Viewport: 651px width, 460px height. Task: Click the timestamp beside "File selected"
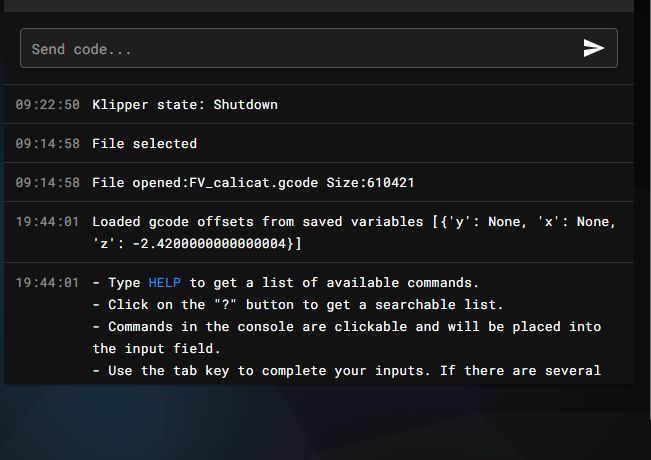coord(47,144)
